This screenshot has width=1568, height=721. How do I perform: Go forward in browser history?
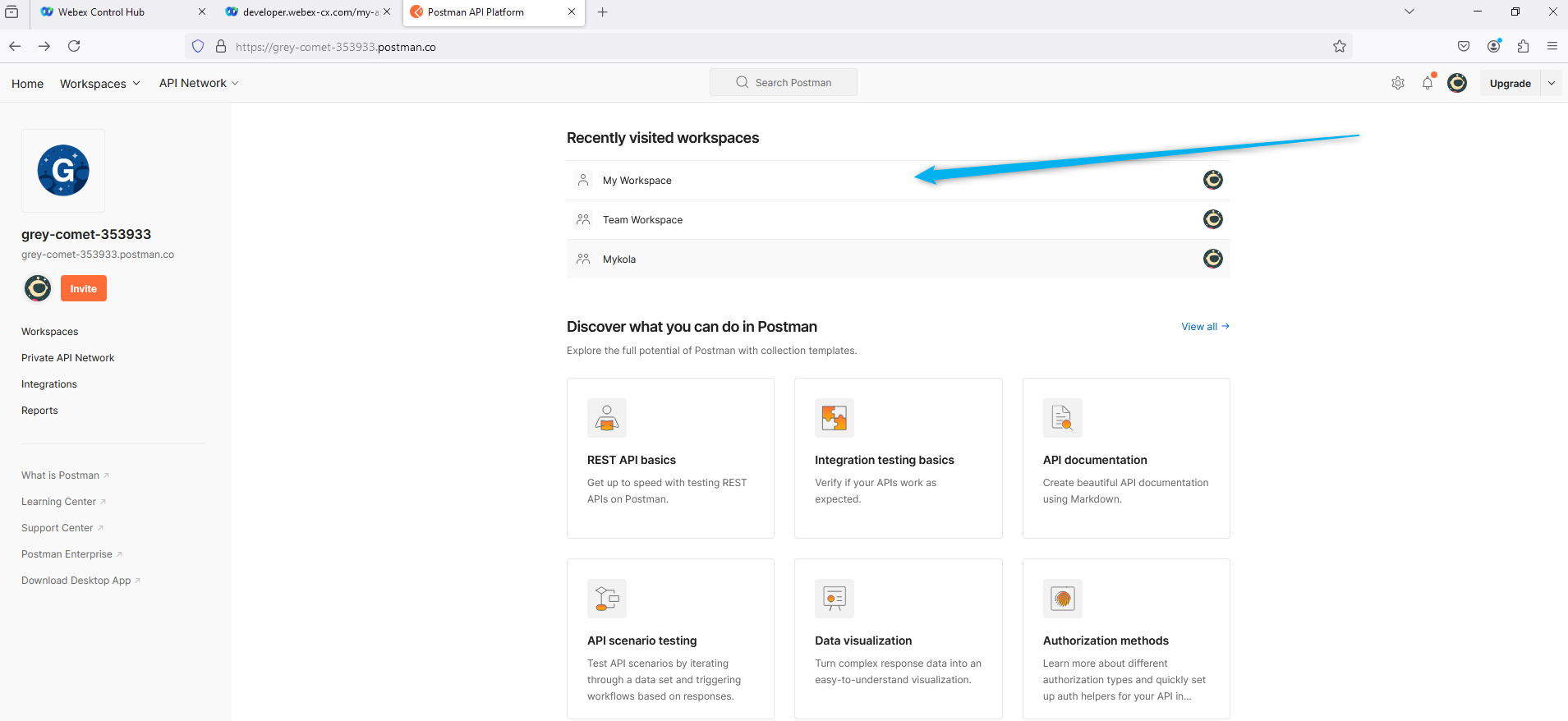(44, 46)
